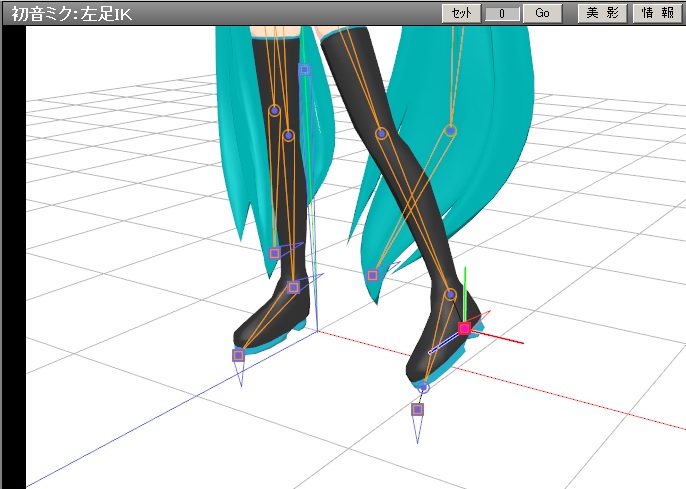
Task: Click the 美影 button
Action: click(x=602, y=14)
